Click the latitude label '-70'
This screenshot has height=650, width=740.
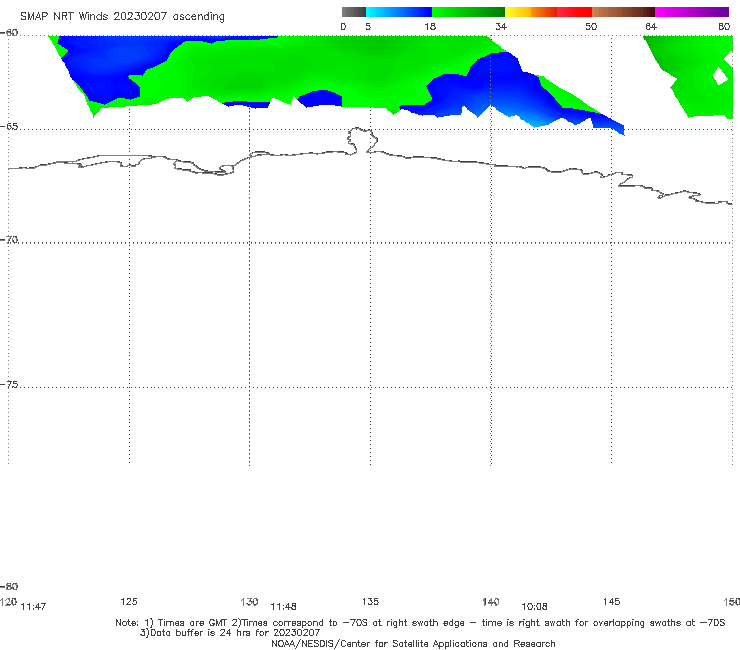pyautogui.click(x=9, y=240)
